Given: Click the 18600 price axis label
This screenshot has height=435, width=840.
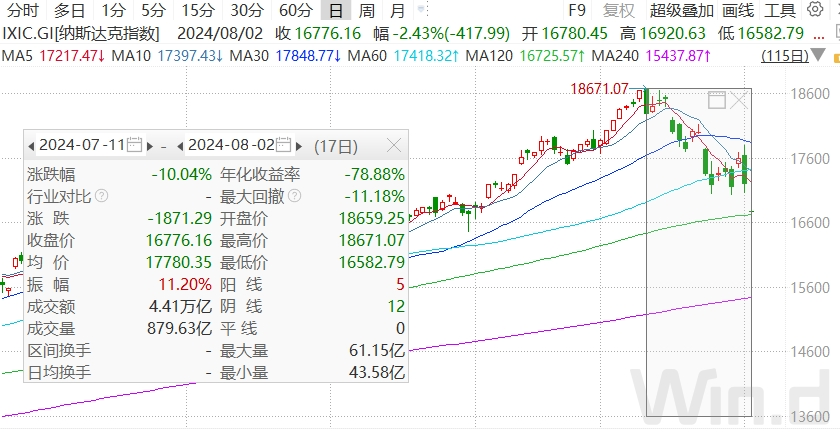Looking at the screenshot, I should [x=810, y=94].
